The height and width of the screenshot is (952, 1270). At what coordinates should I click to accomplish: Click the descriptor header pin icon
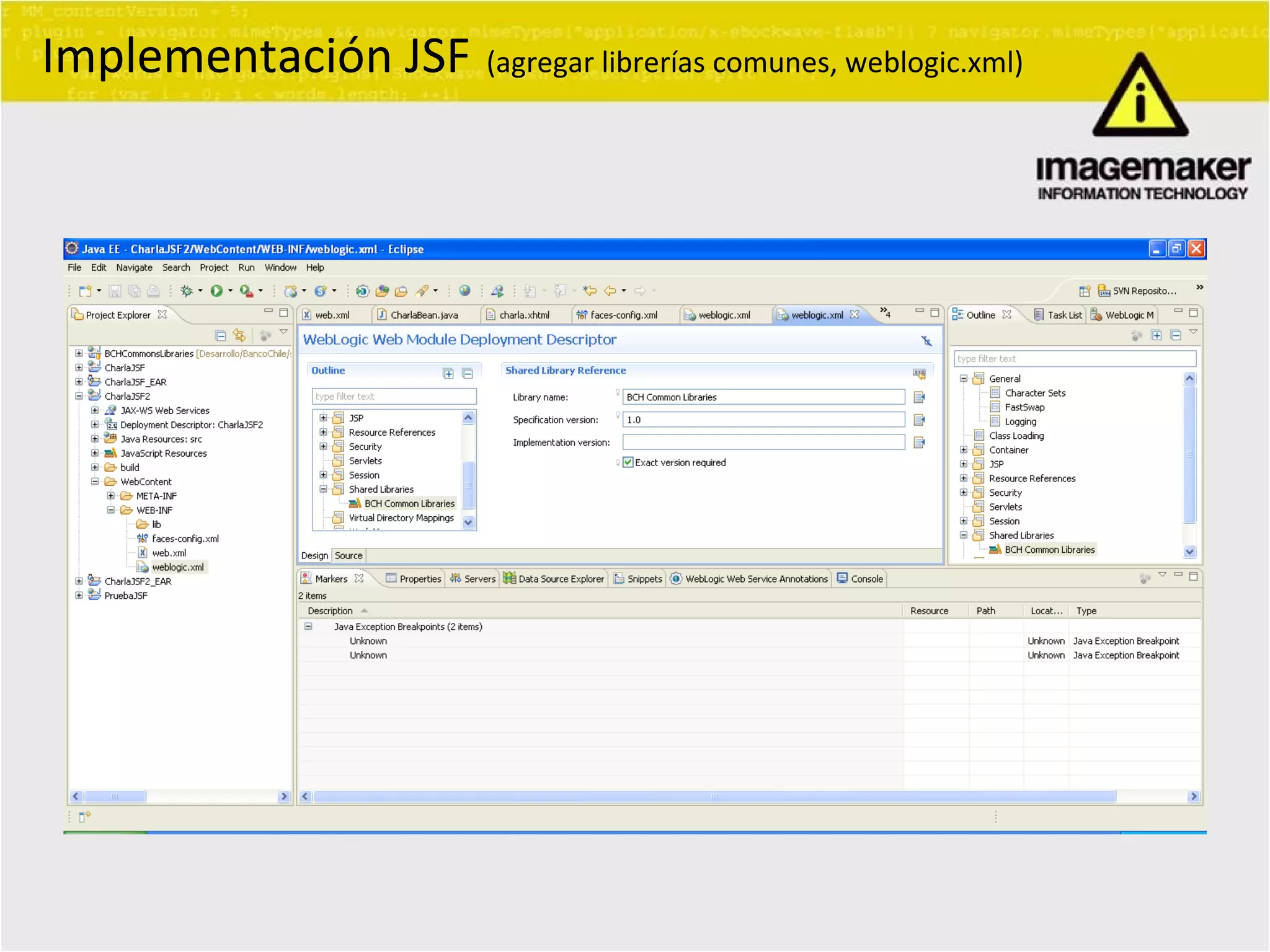click(x=926, y=340)
